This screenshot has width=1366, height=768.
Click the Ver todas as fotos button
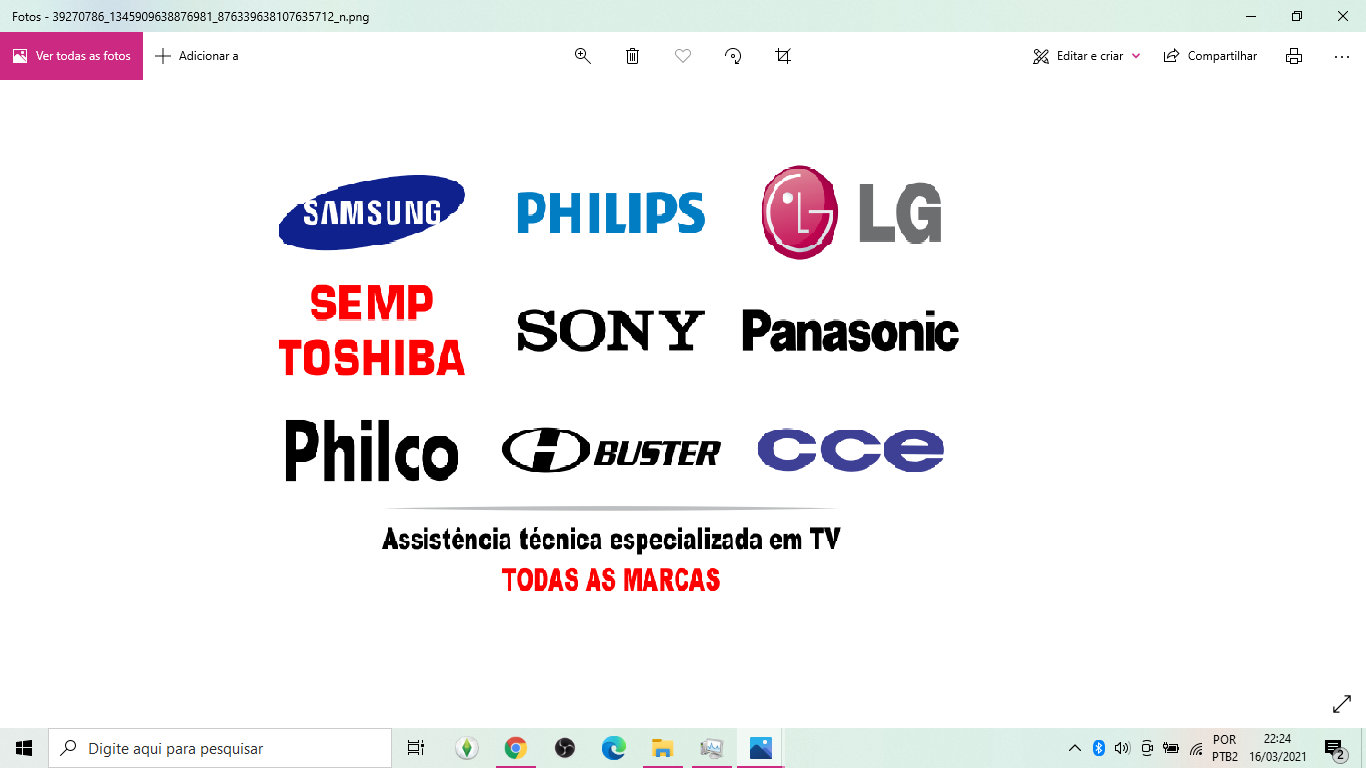point(71,56)
